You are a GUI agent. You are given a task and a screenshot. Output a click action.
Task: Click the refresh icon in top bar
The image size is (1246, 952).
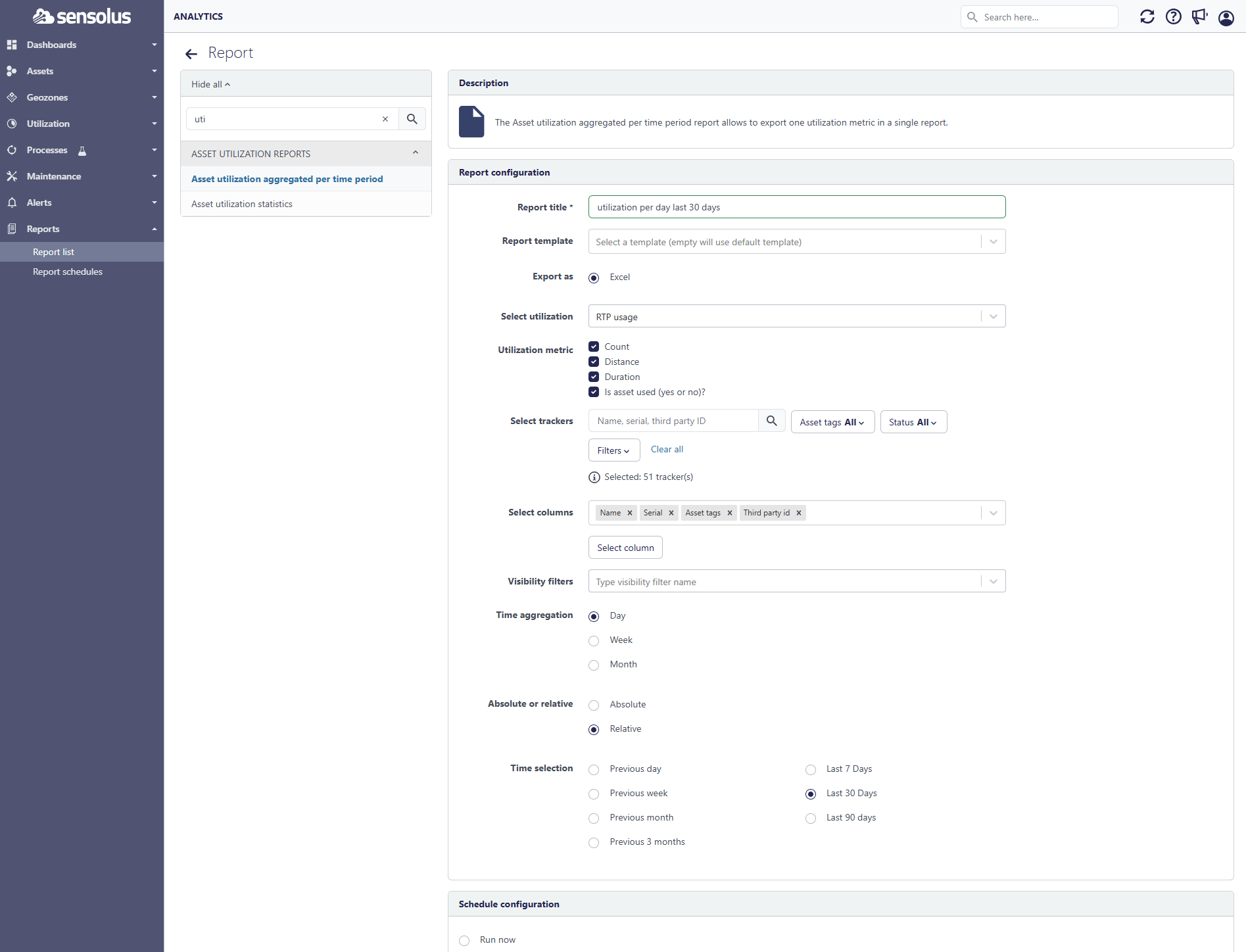[x=1147, y=16]
